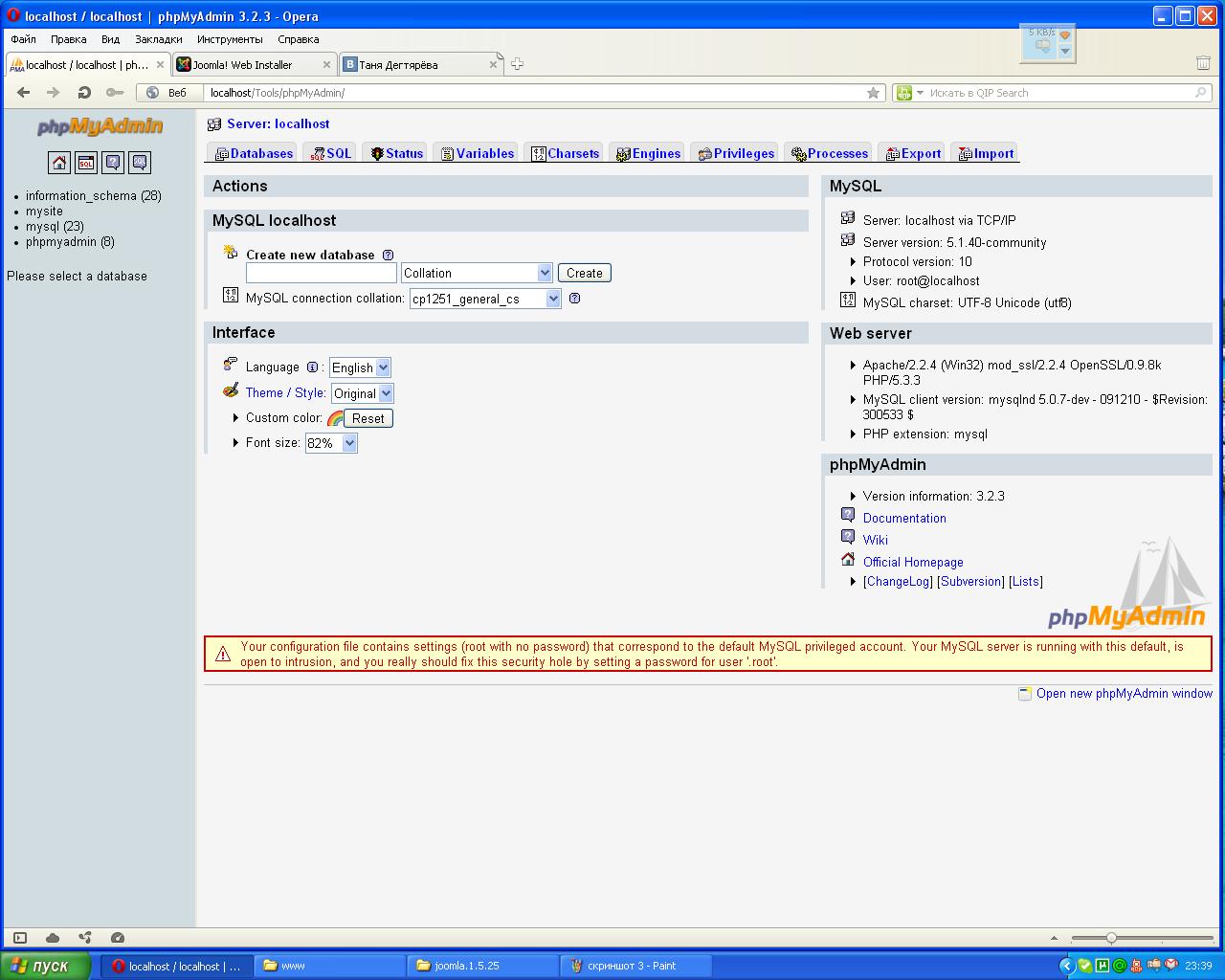Click help icon next to Create new database

click(x=388, y=256)
